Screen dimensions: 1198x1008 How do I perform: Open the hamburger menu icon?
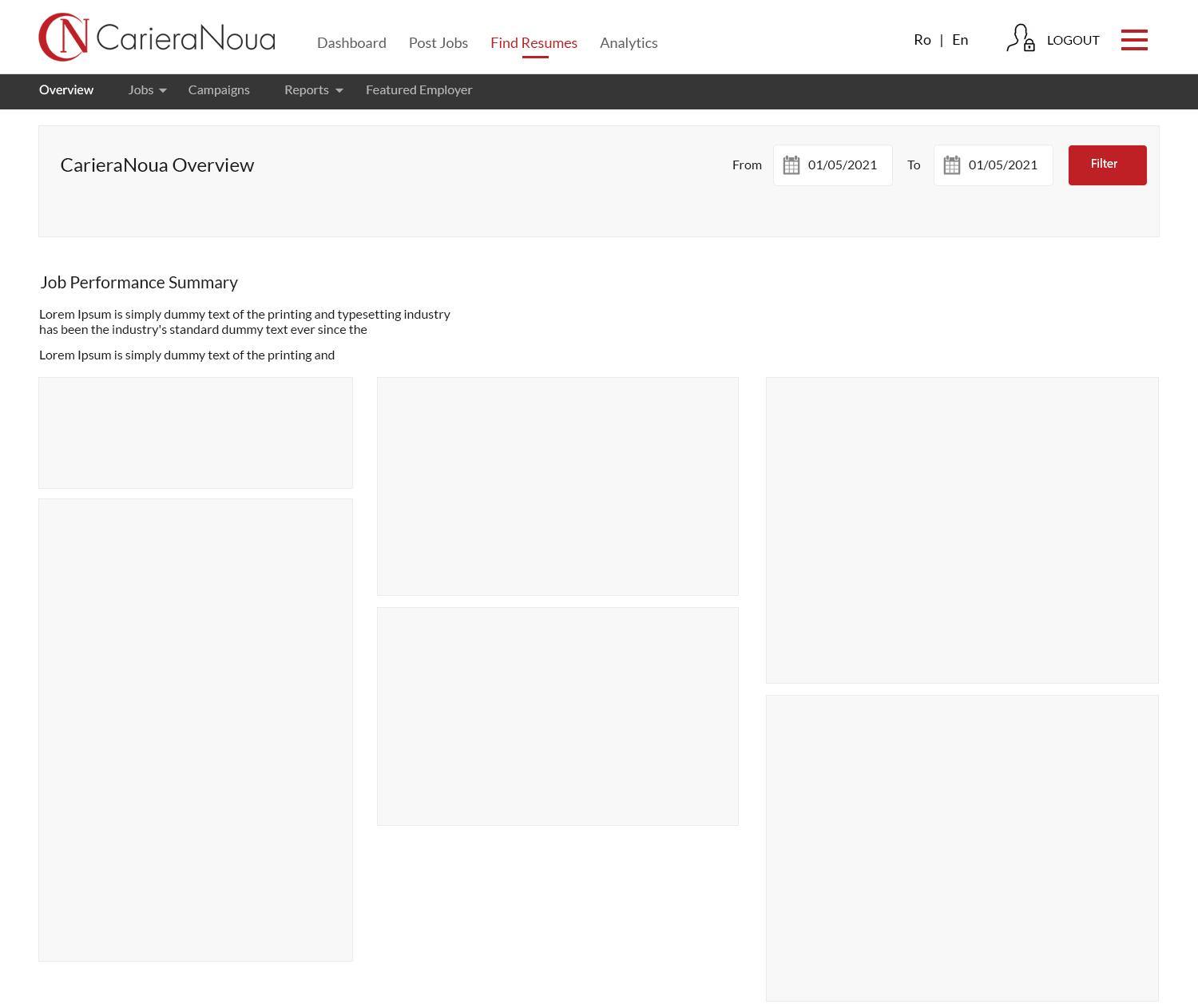1133,40
